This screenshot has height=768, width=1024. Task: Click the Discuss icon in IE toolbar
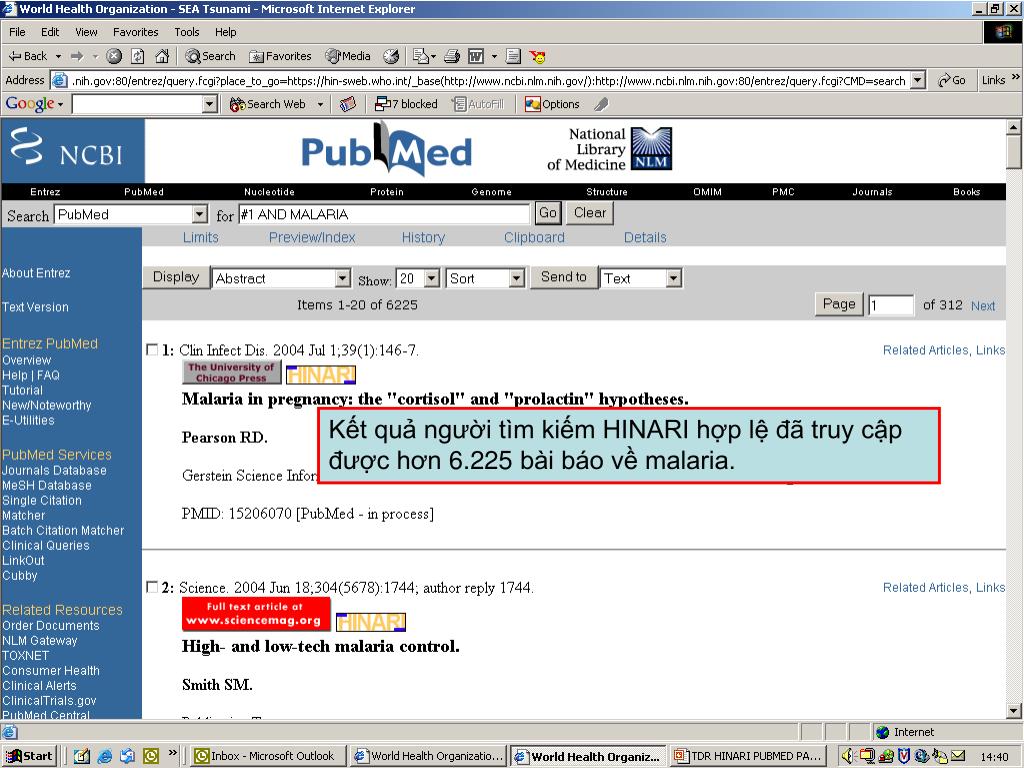click(x=513, y=56)
